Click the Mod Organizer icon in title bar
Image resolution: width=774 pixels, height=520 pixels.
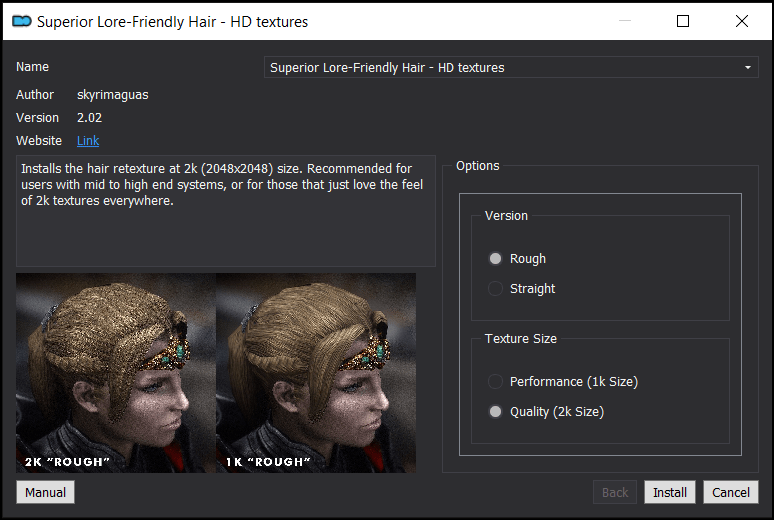click(x=22, y=21)
